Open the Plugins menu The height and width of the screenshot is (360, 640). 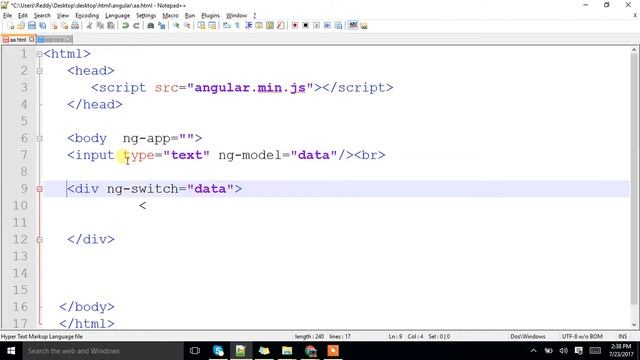coord(210,16)
